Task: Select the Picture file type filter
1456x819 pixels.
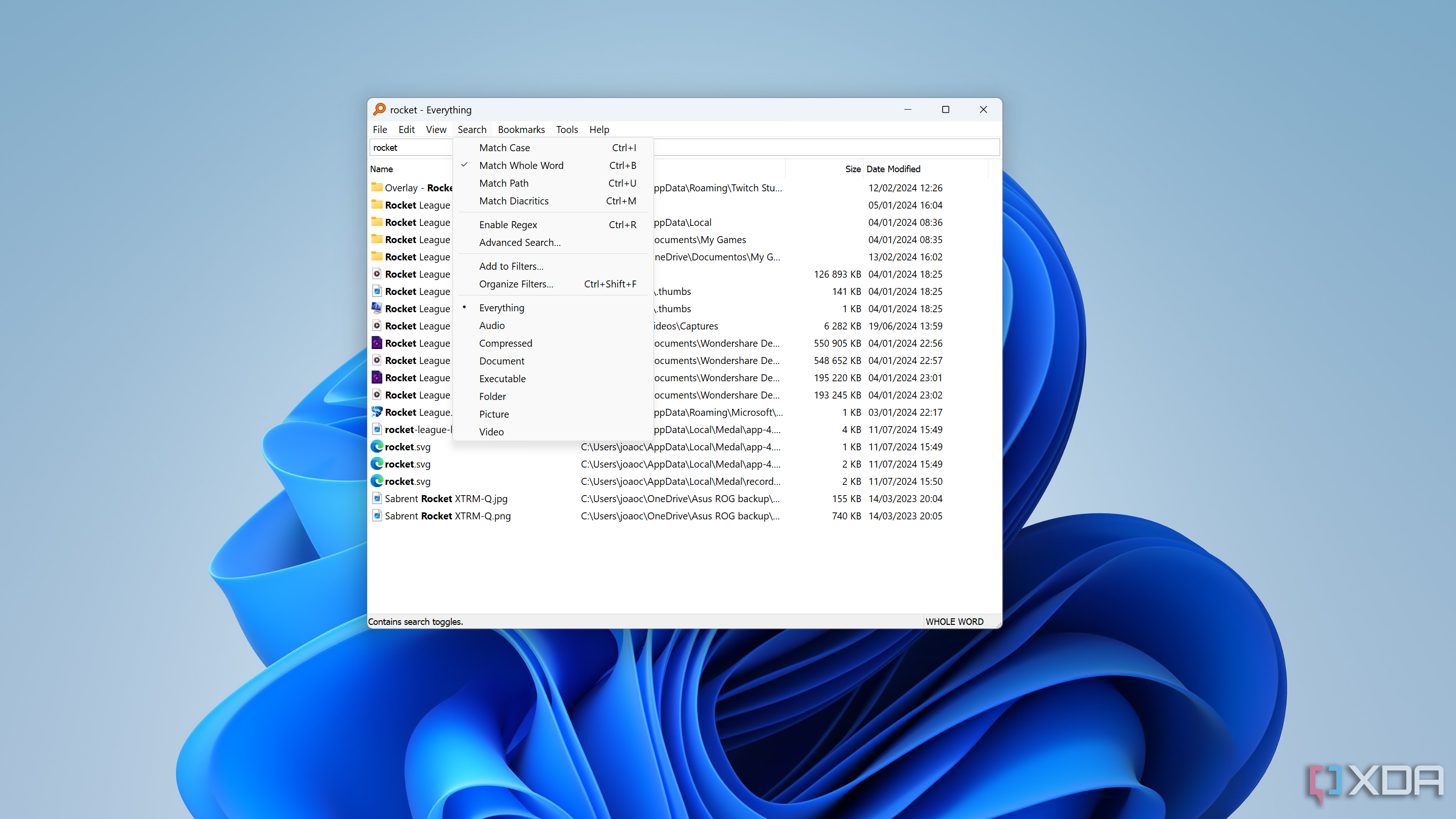Action: pos(494,413)
